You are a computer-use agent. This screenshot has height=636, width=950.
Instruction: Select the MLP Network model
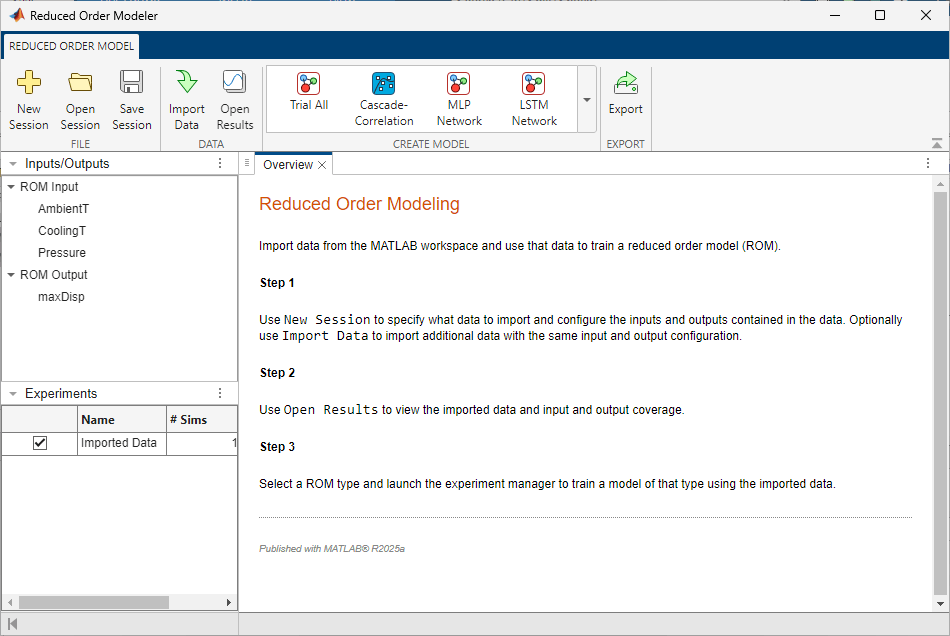coord(459,84)
